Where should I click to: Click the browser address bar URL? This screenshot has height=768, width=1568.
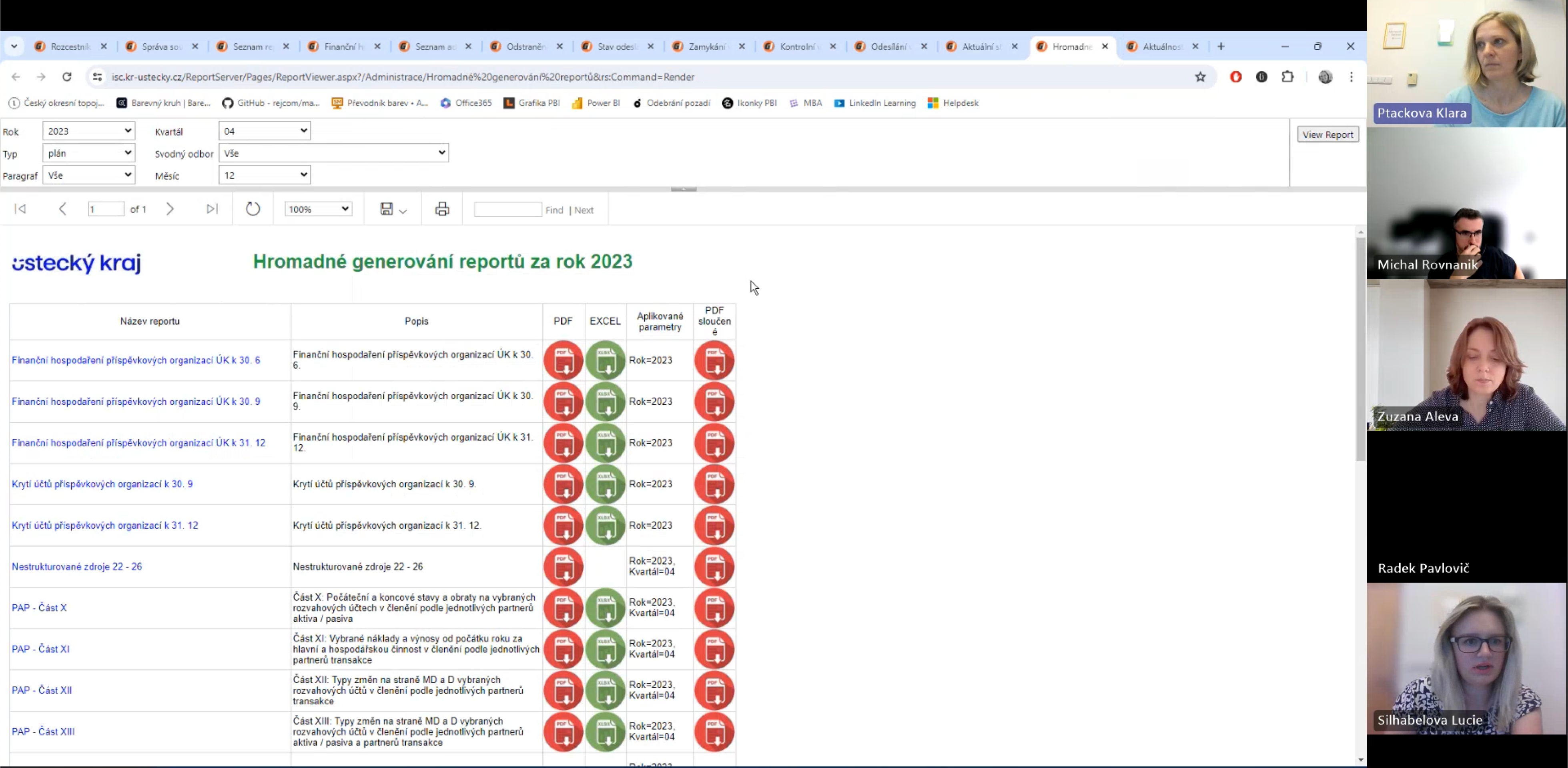tap(403, 77)
